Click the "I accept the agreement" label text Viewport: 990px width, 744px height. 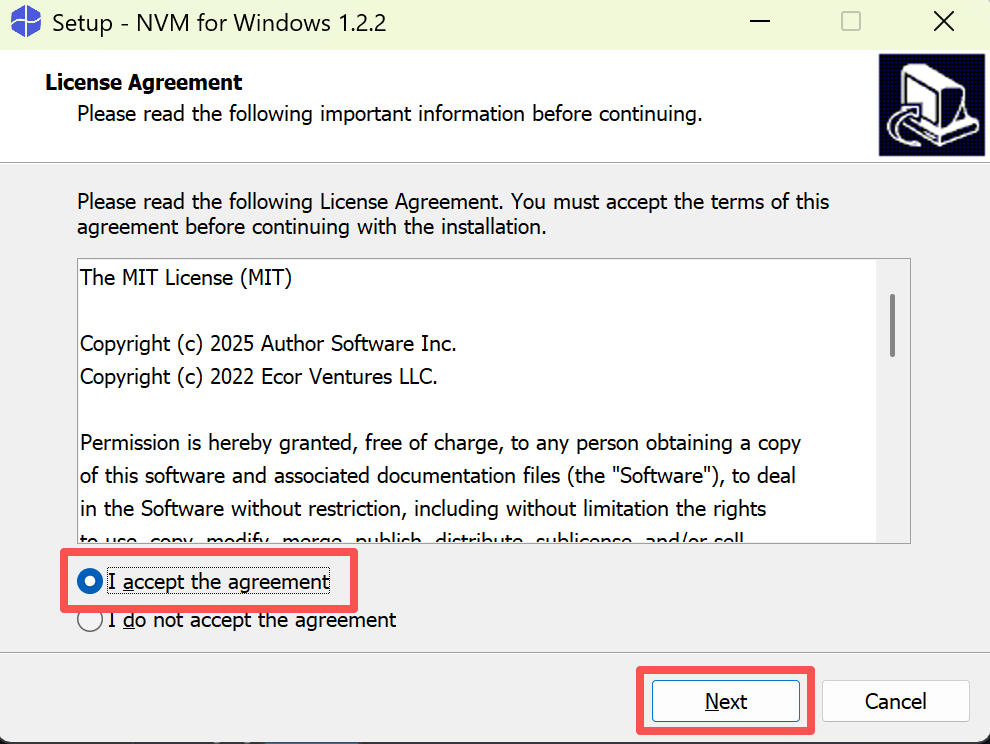click(x=218, y=582)
